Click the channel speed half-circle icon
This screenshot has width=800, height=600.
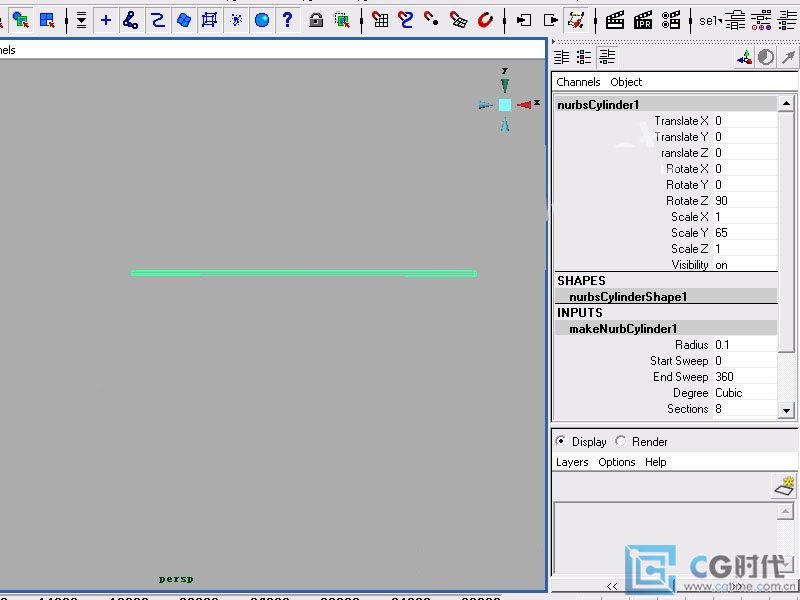[x=766, y=57]
